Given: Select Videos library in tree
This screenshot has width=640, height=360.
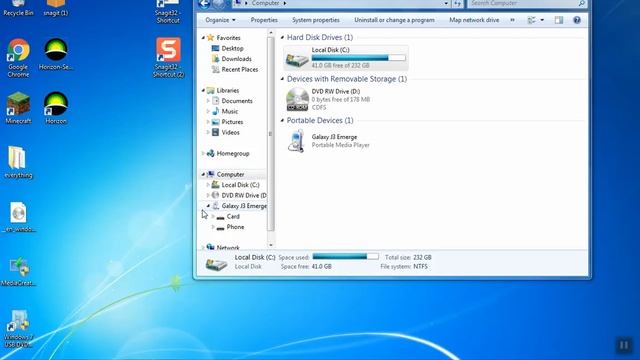Looking at the screenshot, I should click(231, 133).
